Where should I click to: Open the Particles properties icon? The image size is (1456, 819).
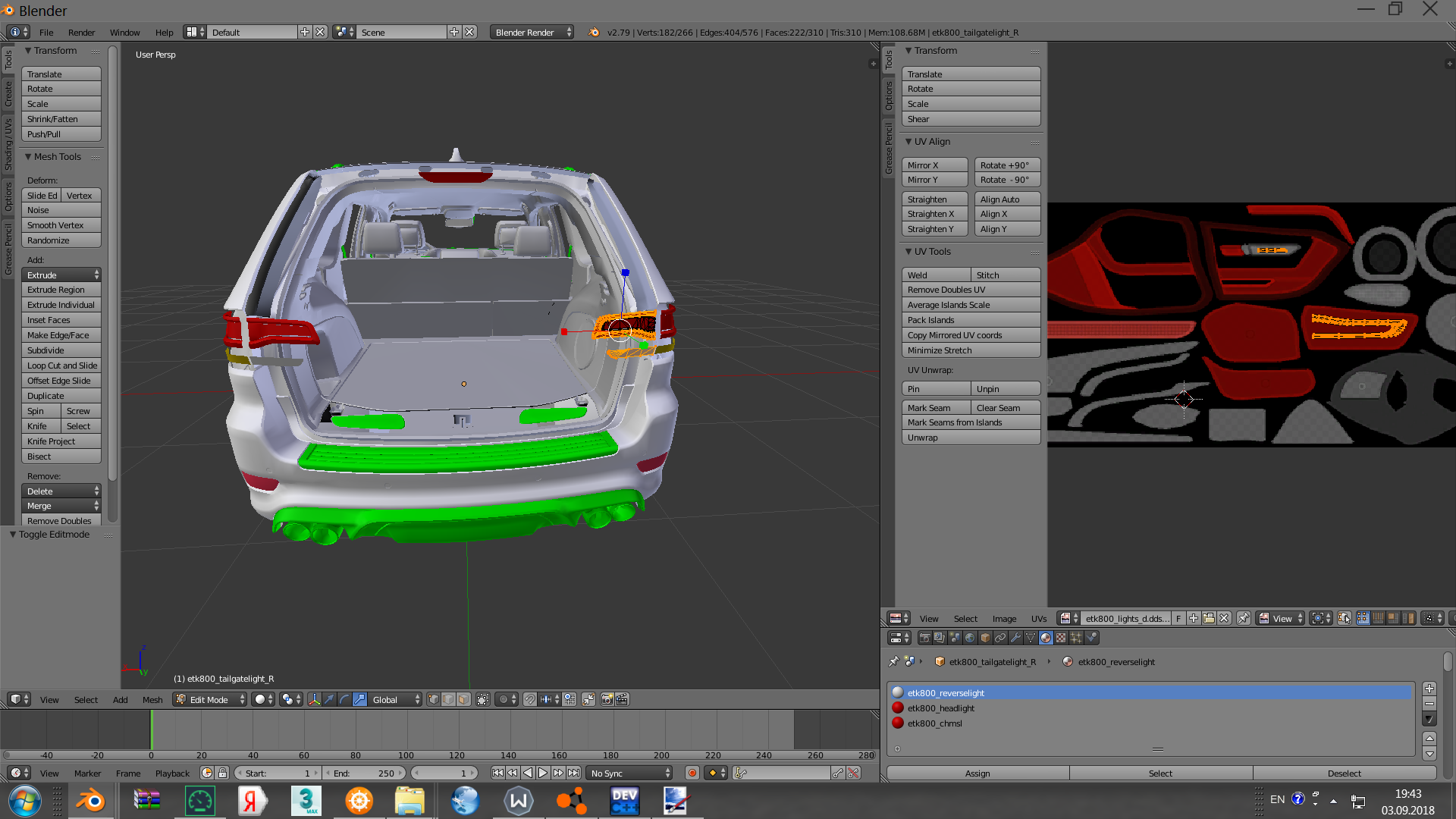[1076, 638]
